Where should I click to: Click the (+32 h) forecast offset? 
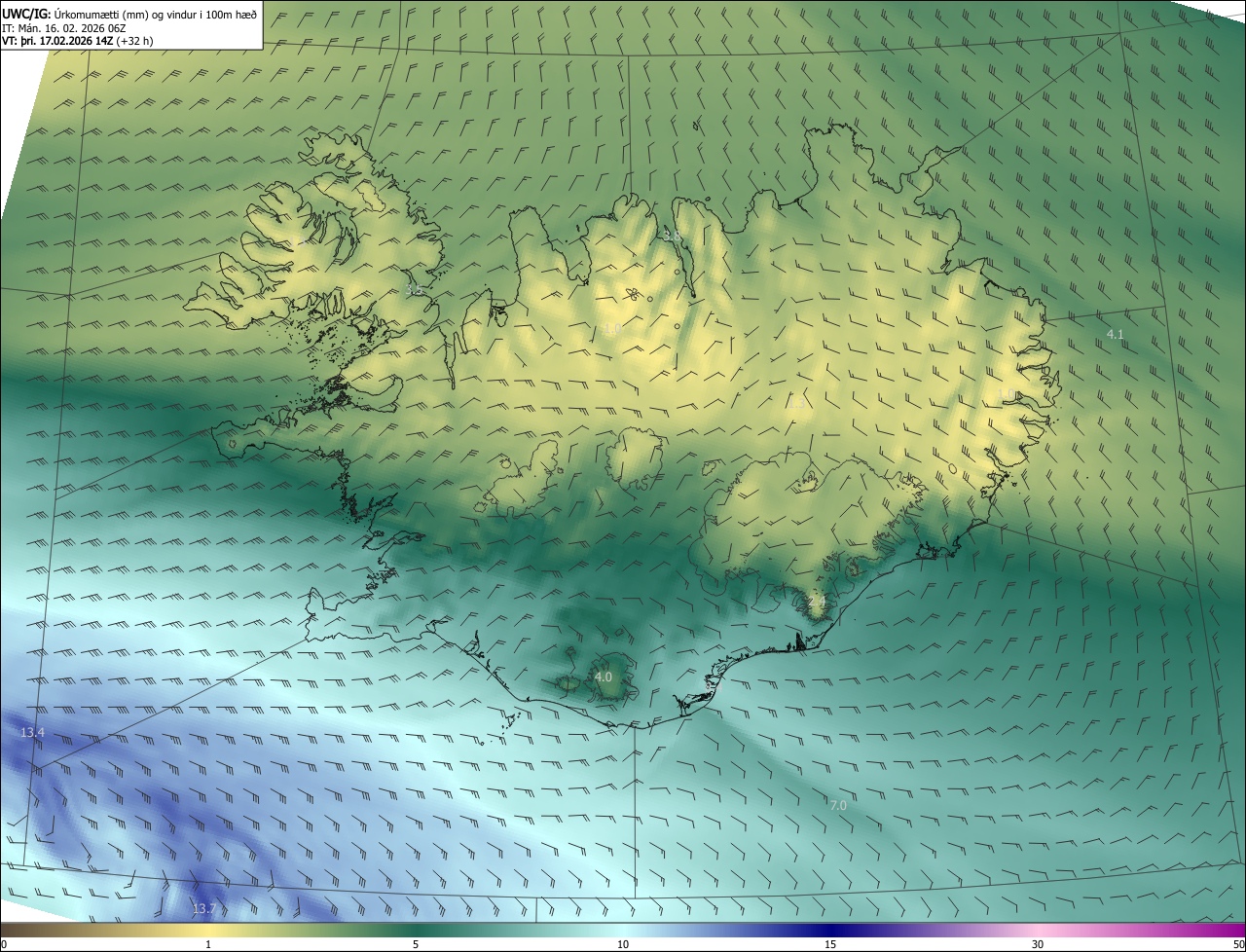point(134,41)
